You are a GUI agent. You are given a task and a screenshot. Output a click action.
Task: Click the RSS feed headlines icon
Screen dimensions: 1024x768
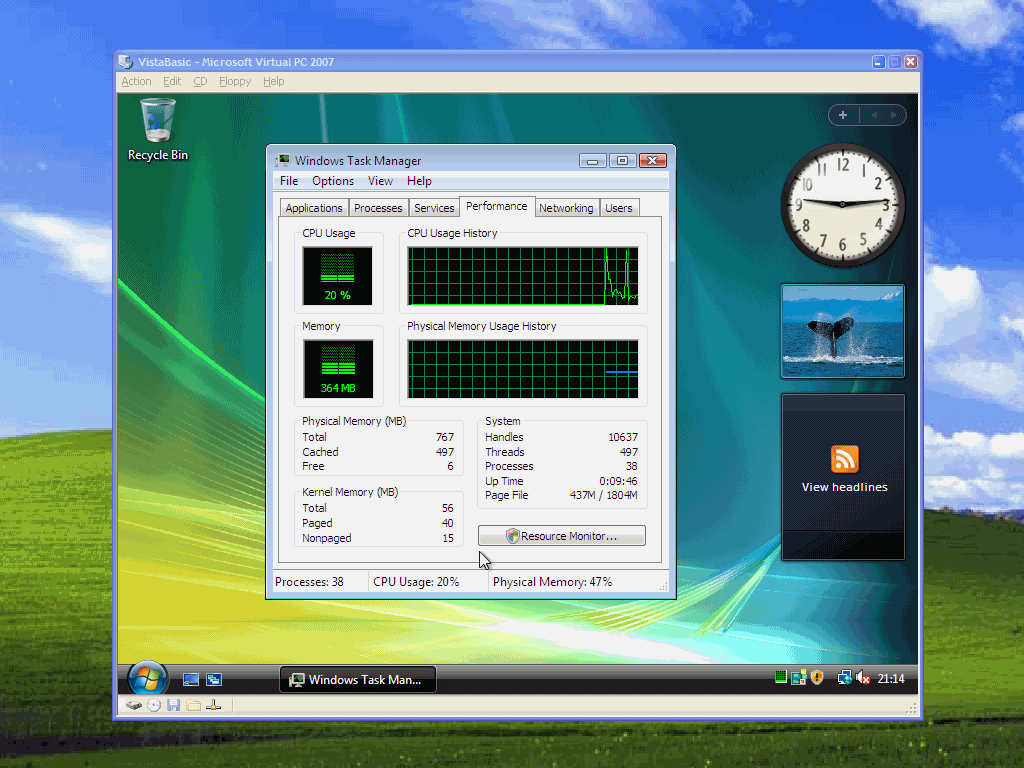tap(844, 460)
